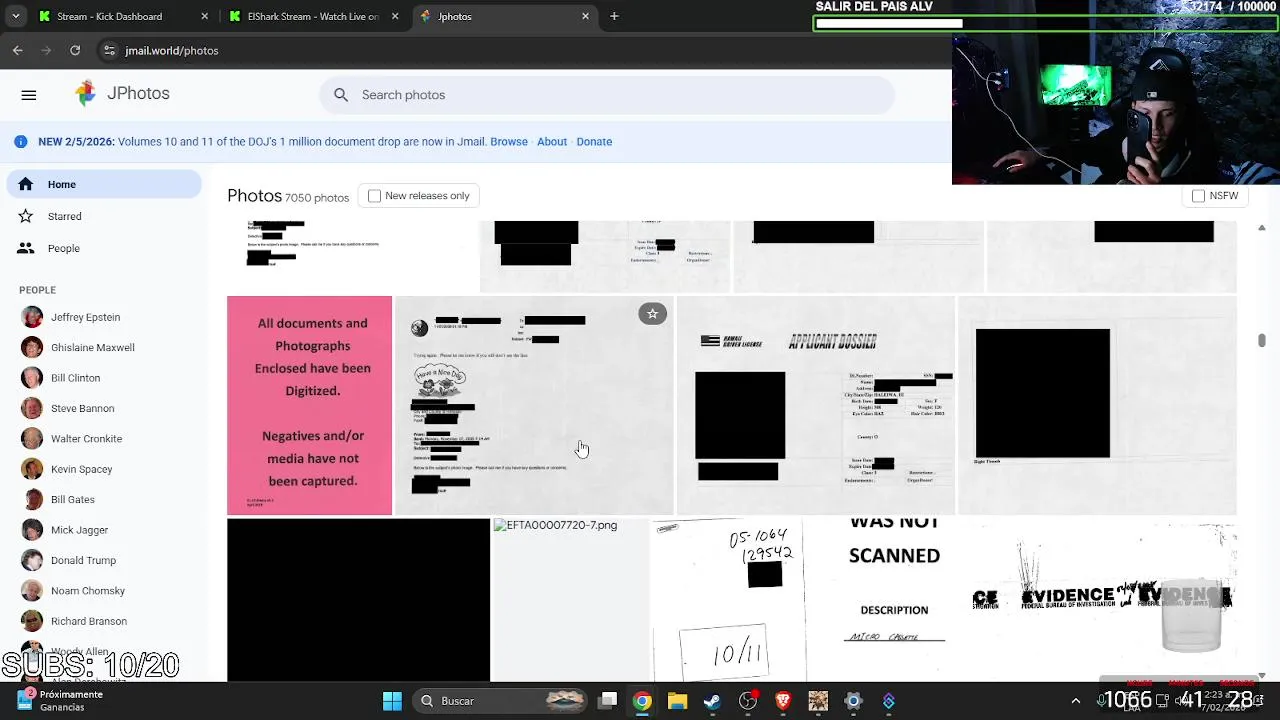Open the EFTA00007720-7.png thumbnail
The image size is (1280, 720).
coord(570,600)
